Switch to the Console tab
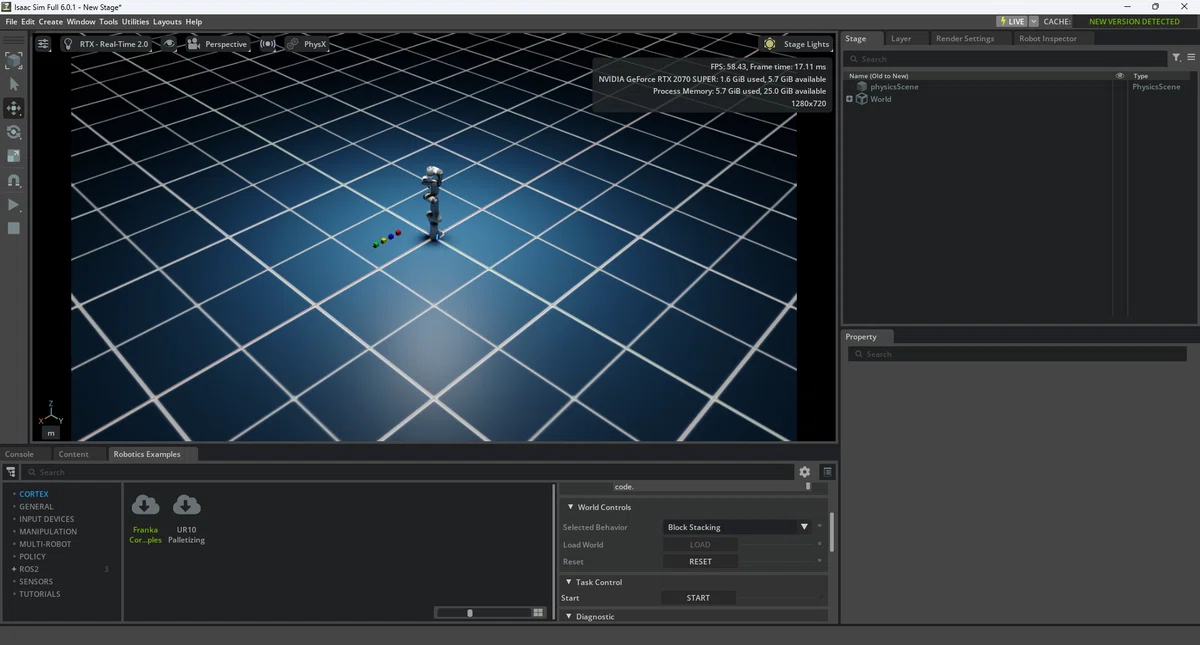The image size is (1200, 645). point(19,454)
